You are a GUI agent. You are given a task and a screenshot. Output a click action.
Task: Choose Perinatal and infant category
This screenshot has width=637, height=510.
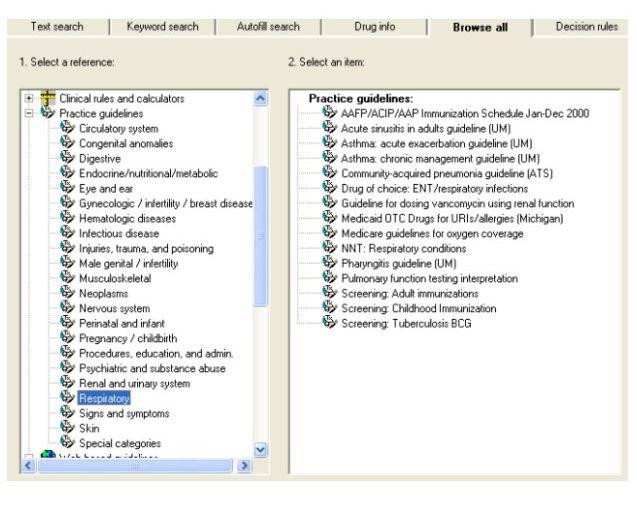(x=122, y=323)
